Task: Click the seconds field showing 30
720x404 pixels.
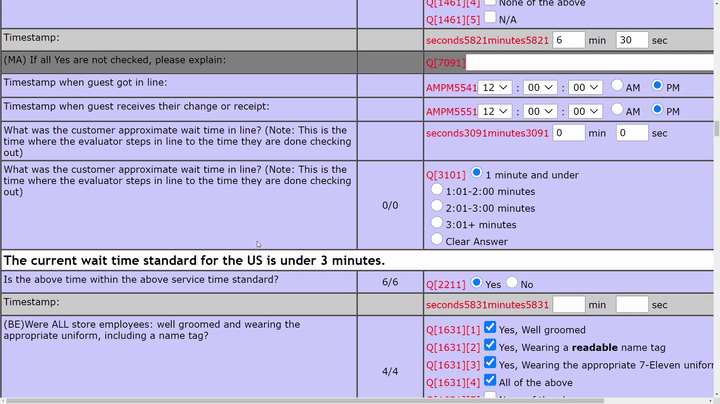Action: pos(632,40)
